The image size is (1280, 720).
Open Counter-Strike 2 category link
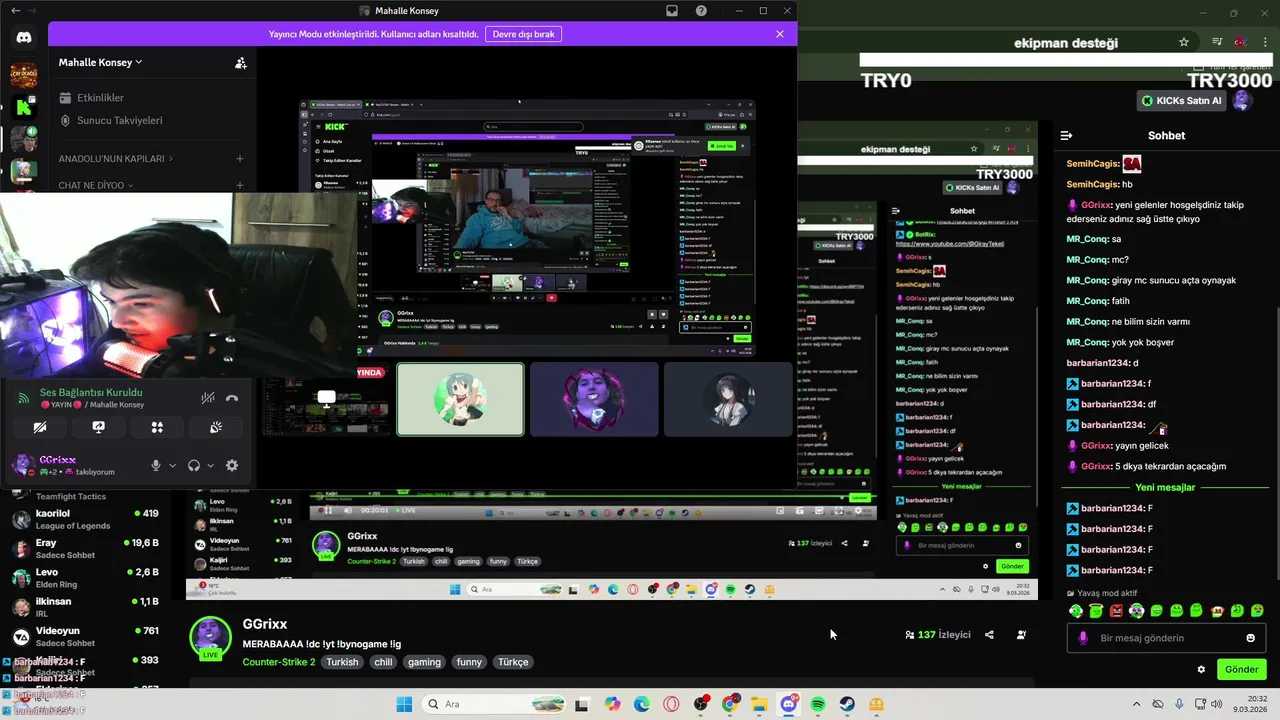click(279, 662)
